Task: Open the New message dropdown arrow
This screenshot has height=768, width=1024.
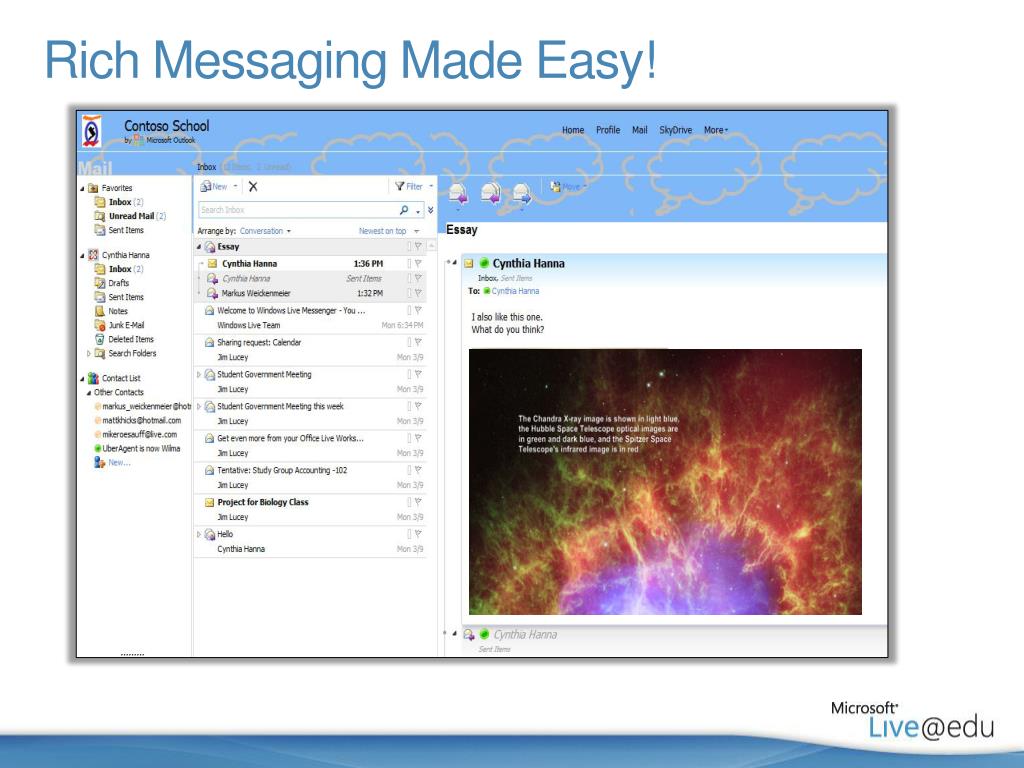Action: [x=235, y=187]
